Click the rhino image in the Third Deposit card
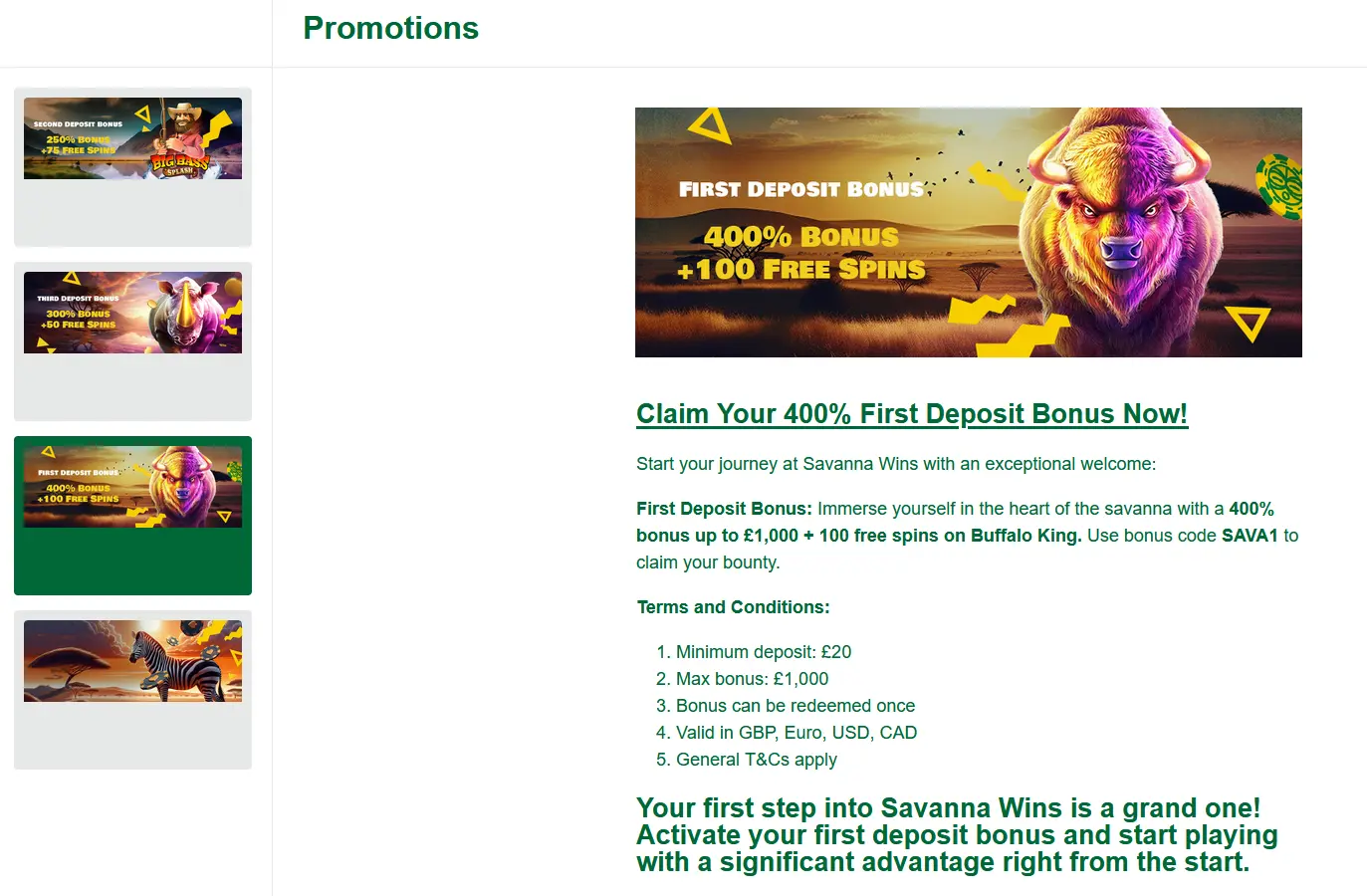Viewport: 1367px width, 896px height. pyautogui.click(x=190, y=314)
